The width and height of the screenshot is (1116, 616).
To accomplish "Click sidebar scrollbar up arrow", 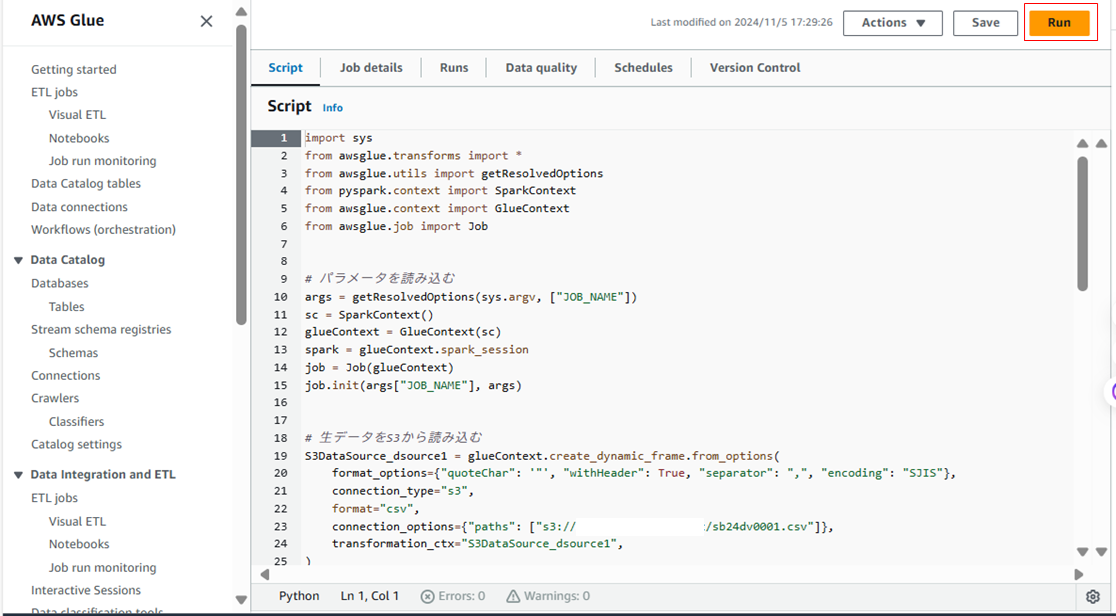I will click(241, 12).
